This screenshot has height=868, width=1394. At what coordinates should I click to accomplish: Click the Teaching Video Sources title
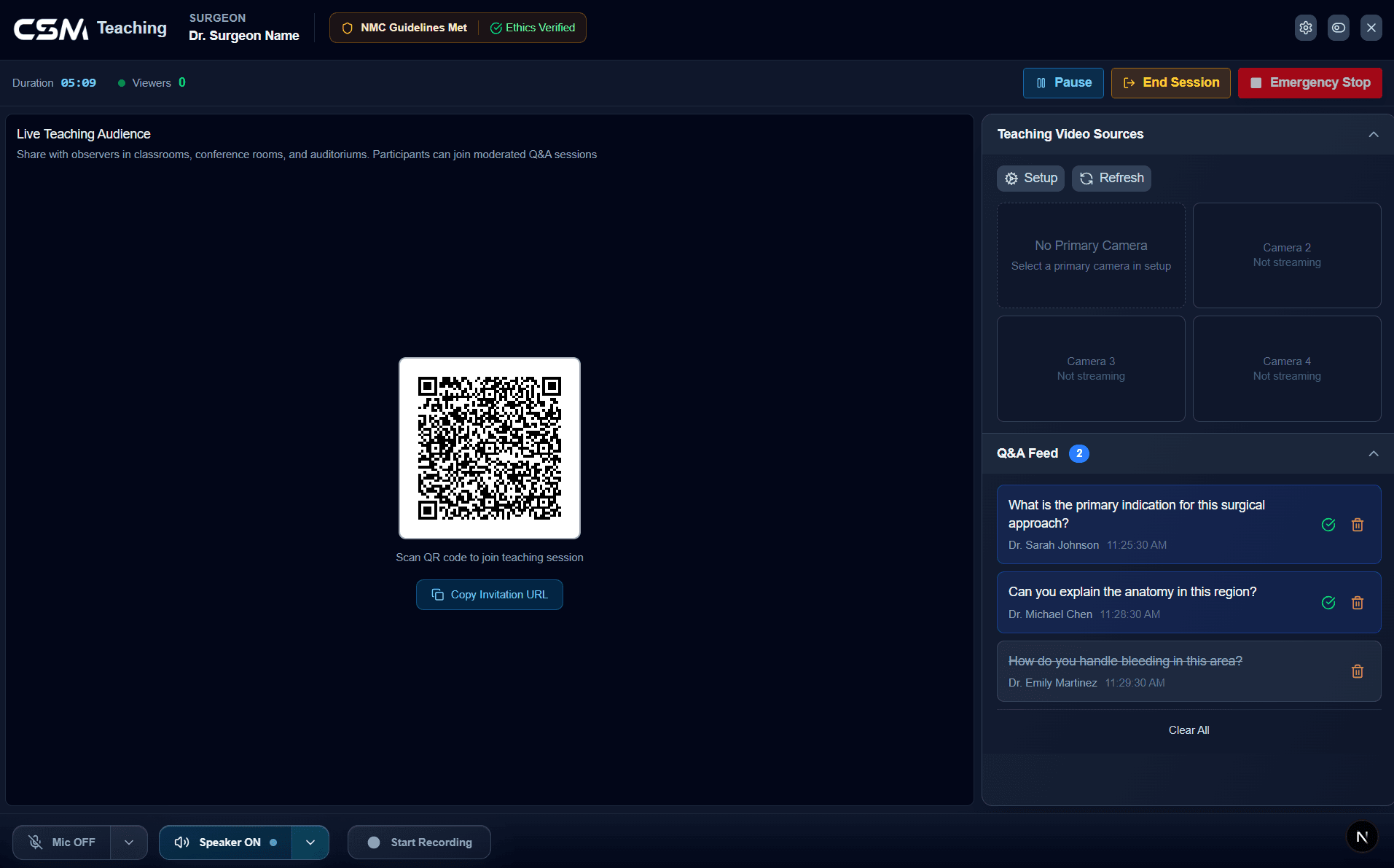(x=1070, y=134)
